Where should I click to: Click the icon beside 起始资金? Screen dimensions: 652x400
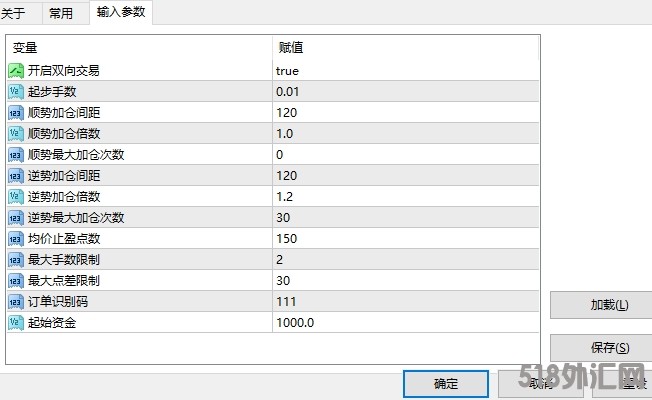click(16, 323)
